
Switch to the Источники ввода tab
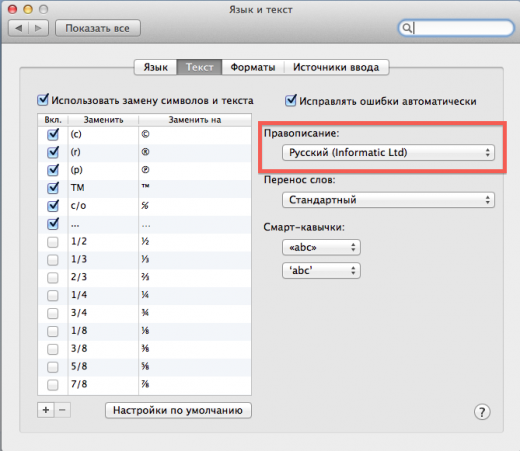336,67
